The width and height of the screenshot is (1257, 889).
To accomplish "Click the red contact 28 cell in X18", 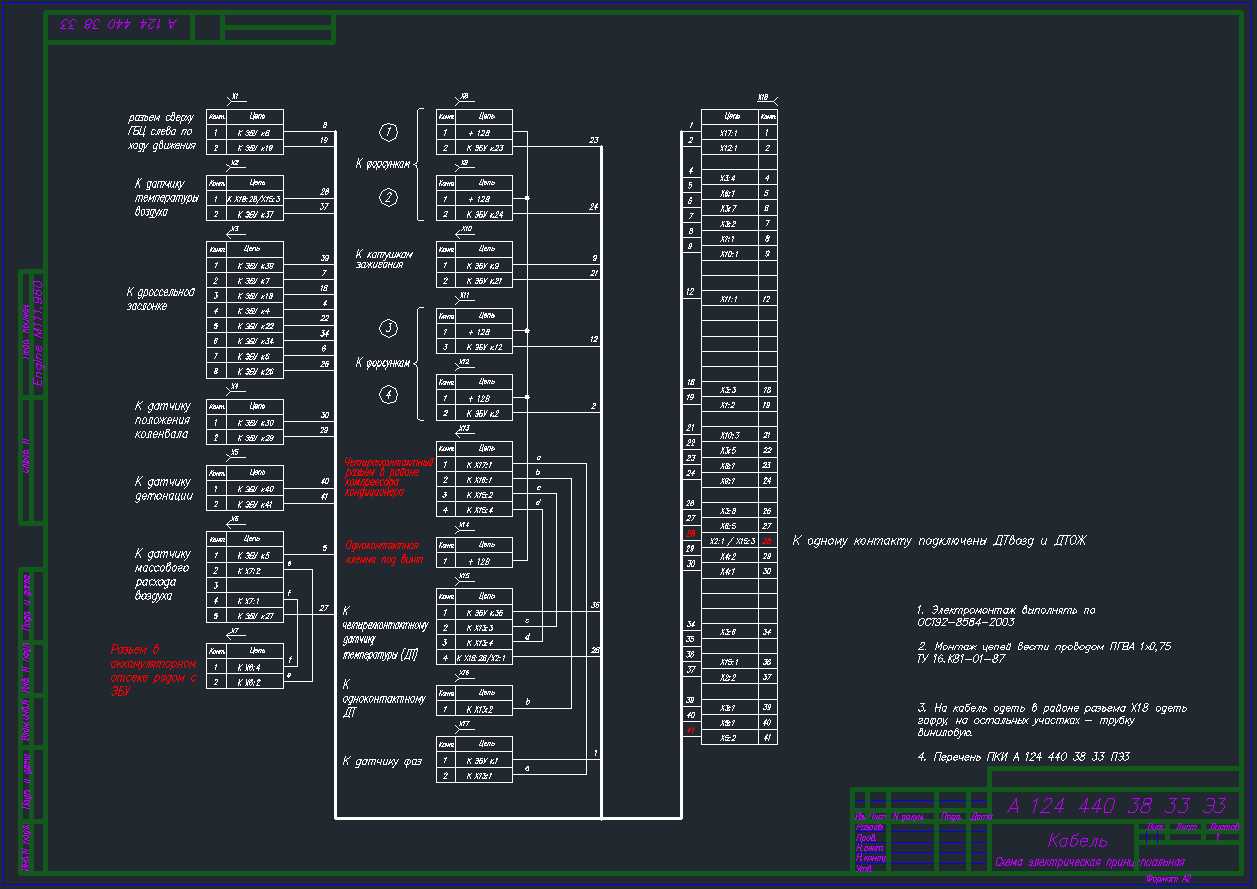I will click(x=767, y=541).
